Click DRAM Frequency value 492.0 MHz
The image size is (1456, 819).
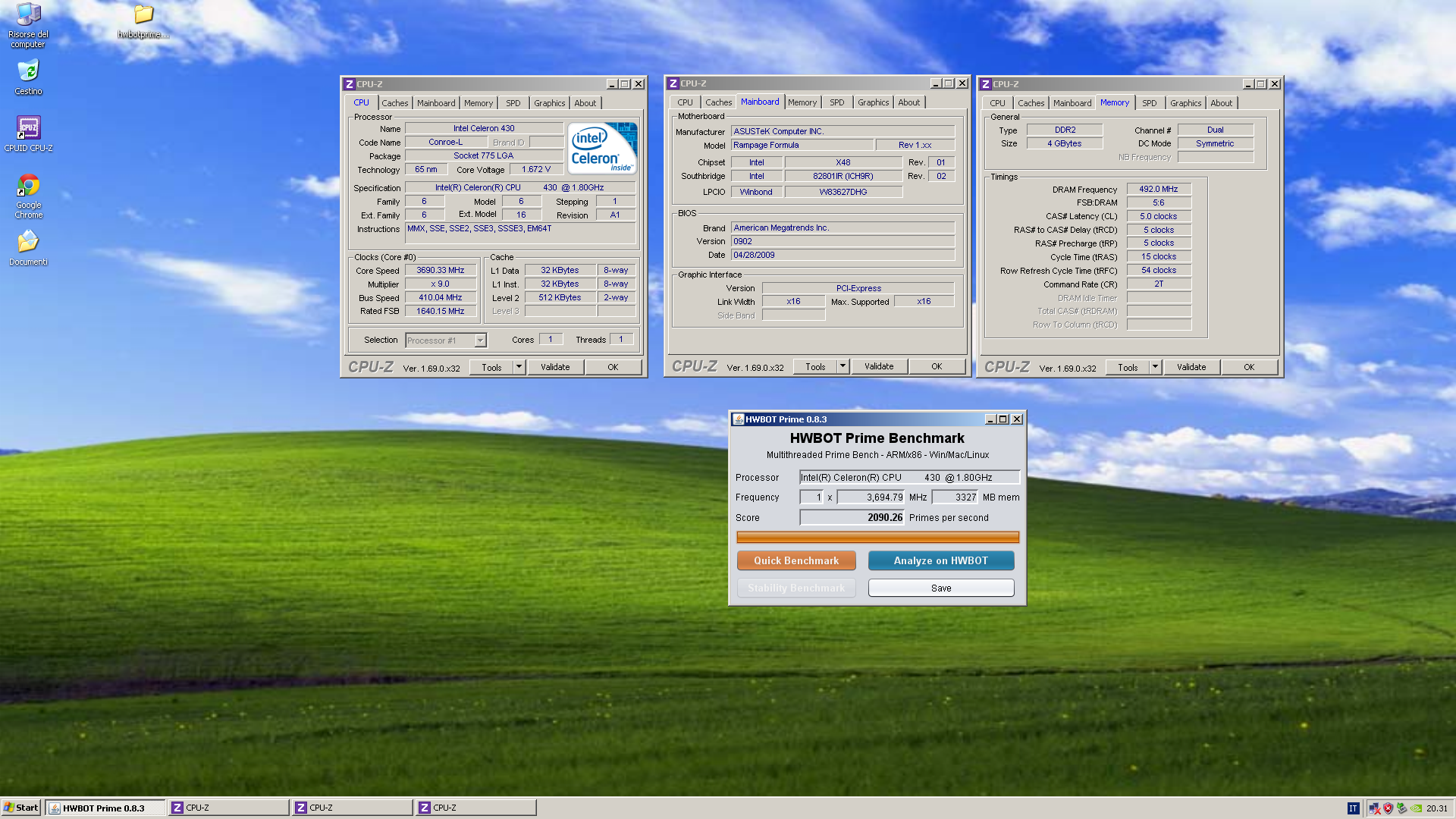coord(1159,189)
